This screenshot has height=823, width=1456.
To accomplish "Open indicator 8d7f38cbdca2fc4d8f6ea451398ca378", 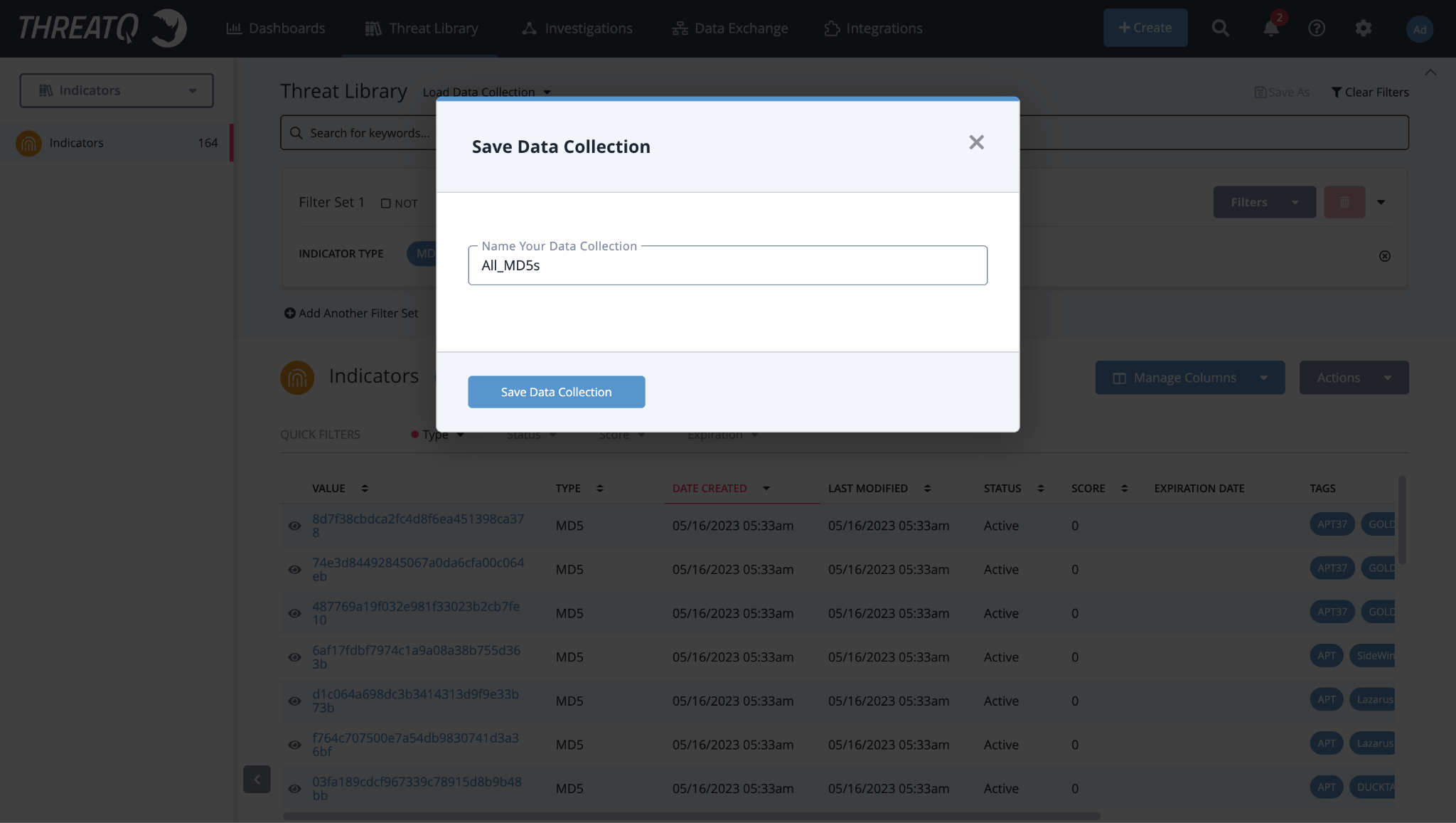I will 418,526.
